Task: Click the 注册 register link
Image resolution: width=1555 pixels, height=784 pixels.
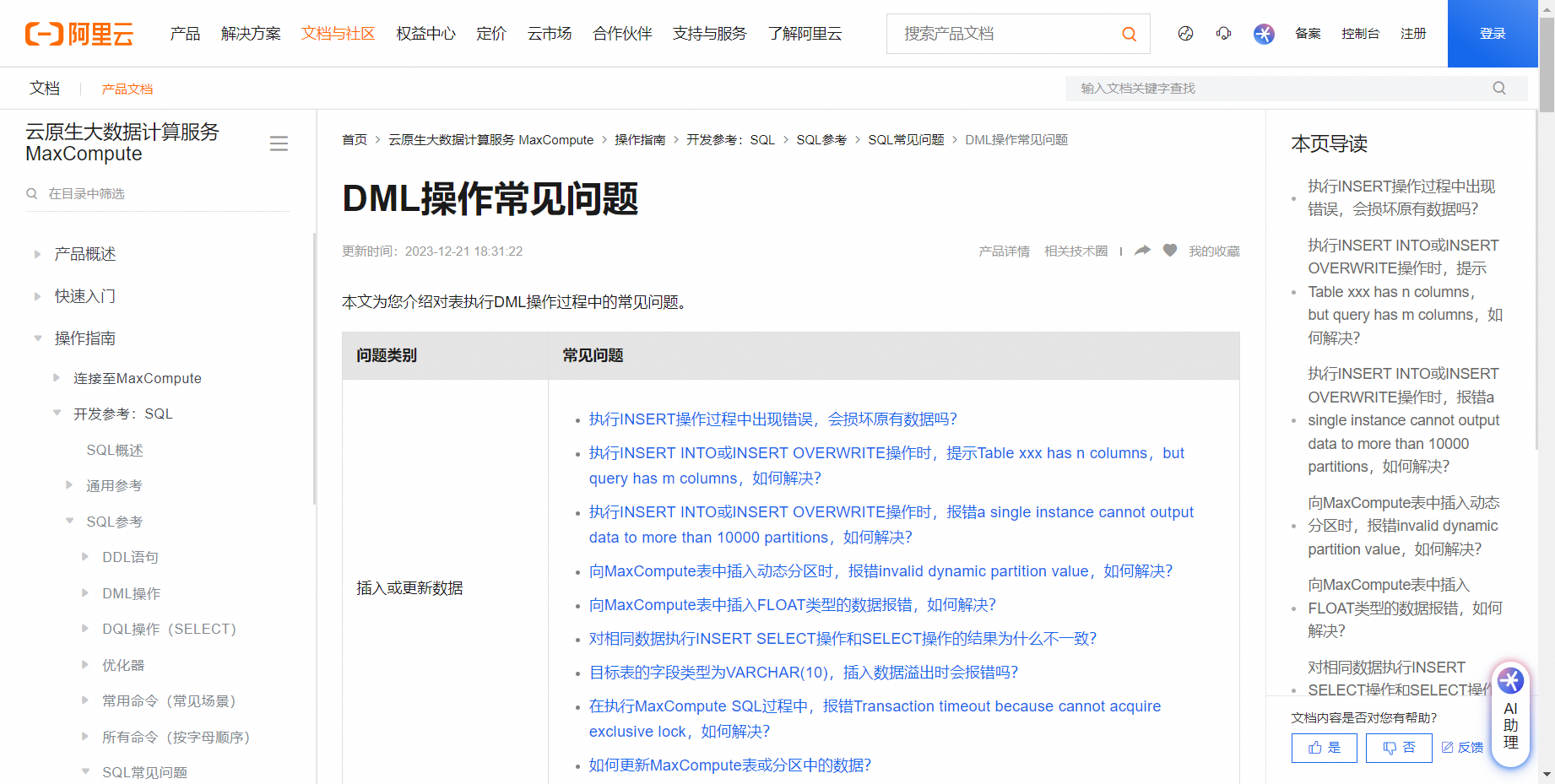Action: click(x=1413, y=34)
